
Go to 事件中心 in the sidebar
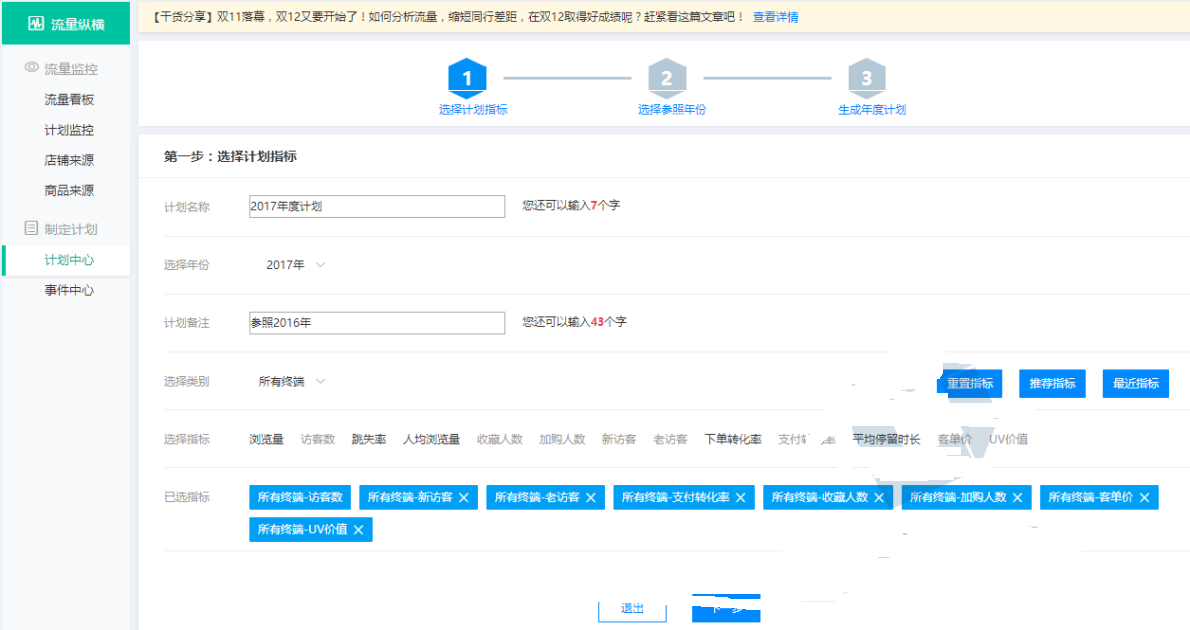click(x=69, y=290)
